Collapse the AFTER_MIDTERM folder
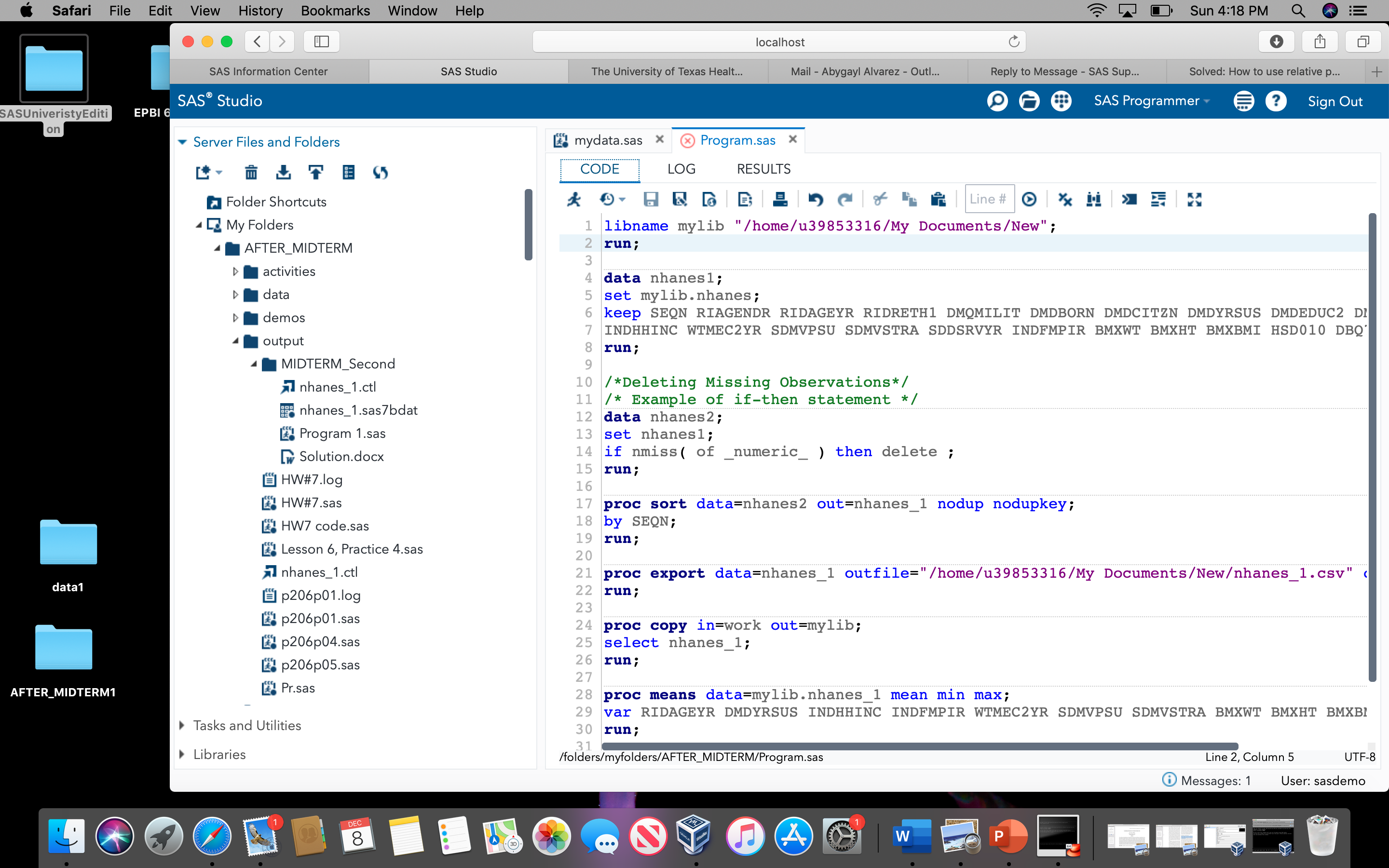The image size is (1389, 868). click(218, 248)
